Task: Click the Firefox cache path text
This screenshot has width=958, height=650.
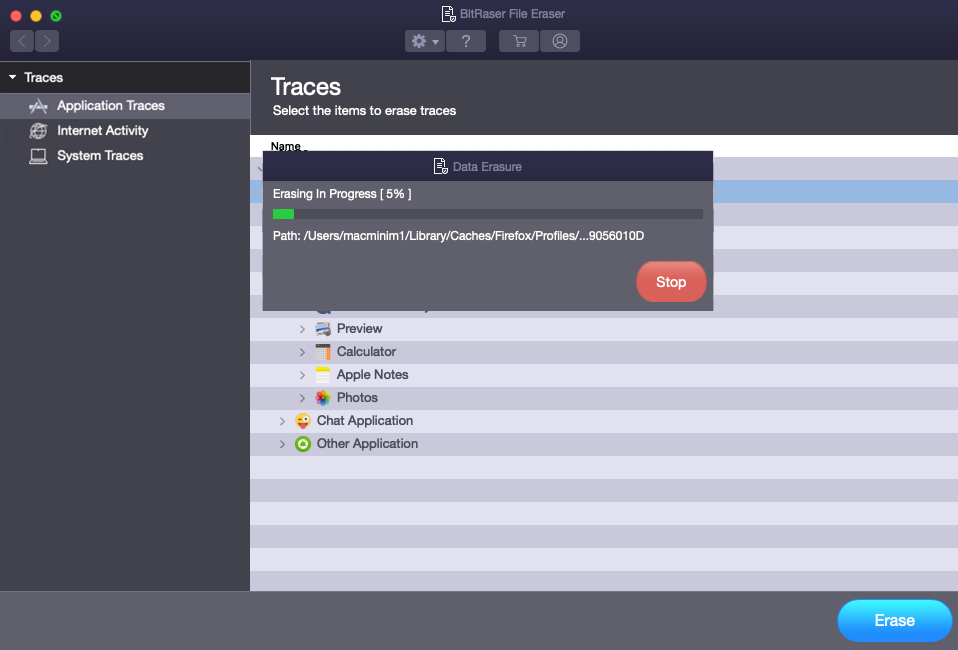Action: click(x=458, y=236)
